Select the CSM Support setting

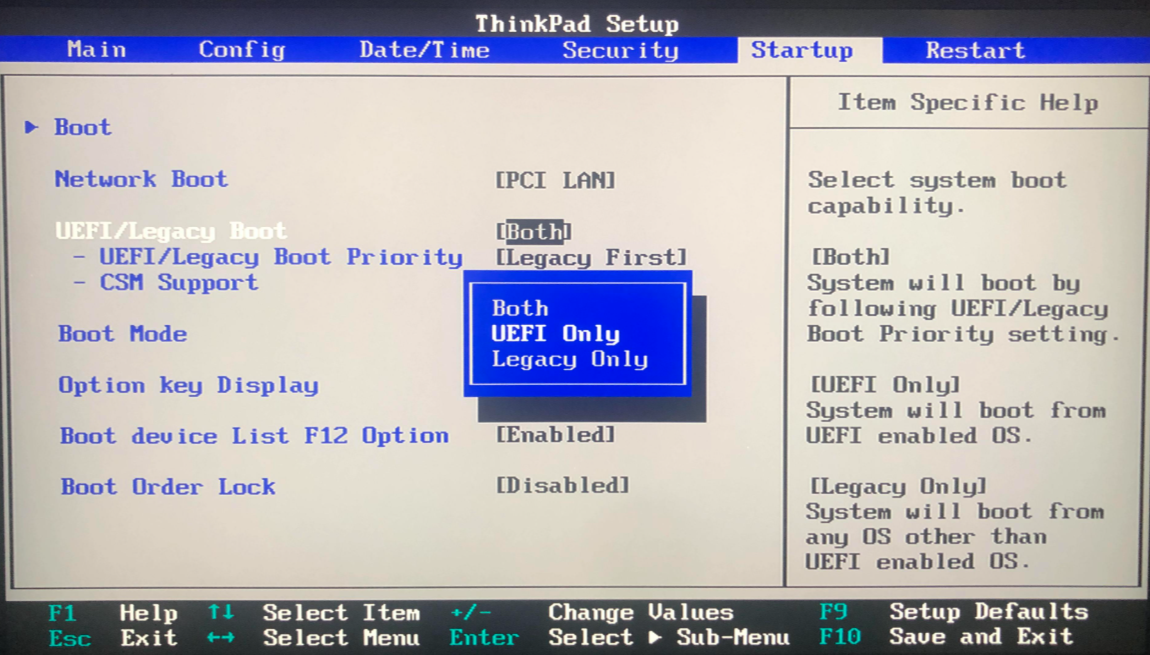coord(178,282)
